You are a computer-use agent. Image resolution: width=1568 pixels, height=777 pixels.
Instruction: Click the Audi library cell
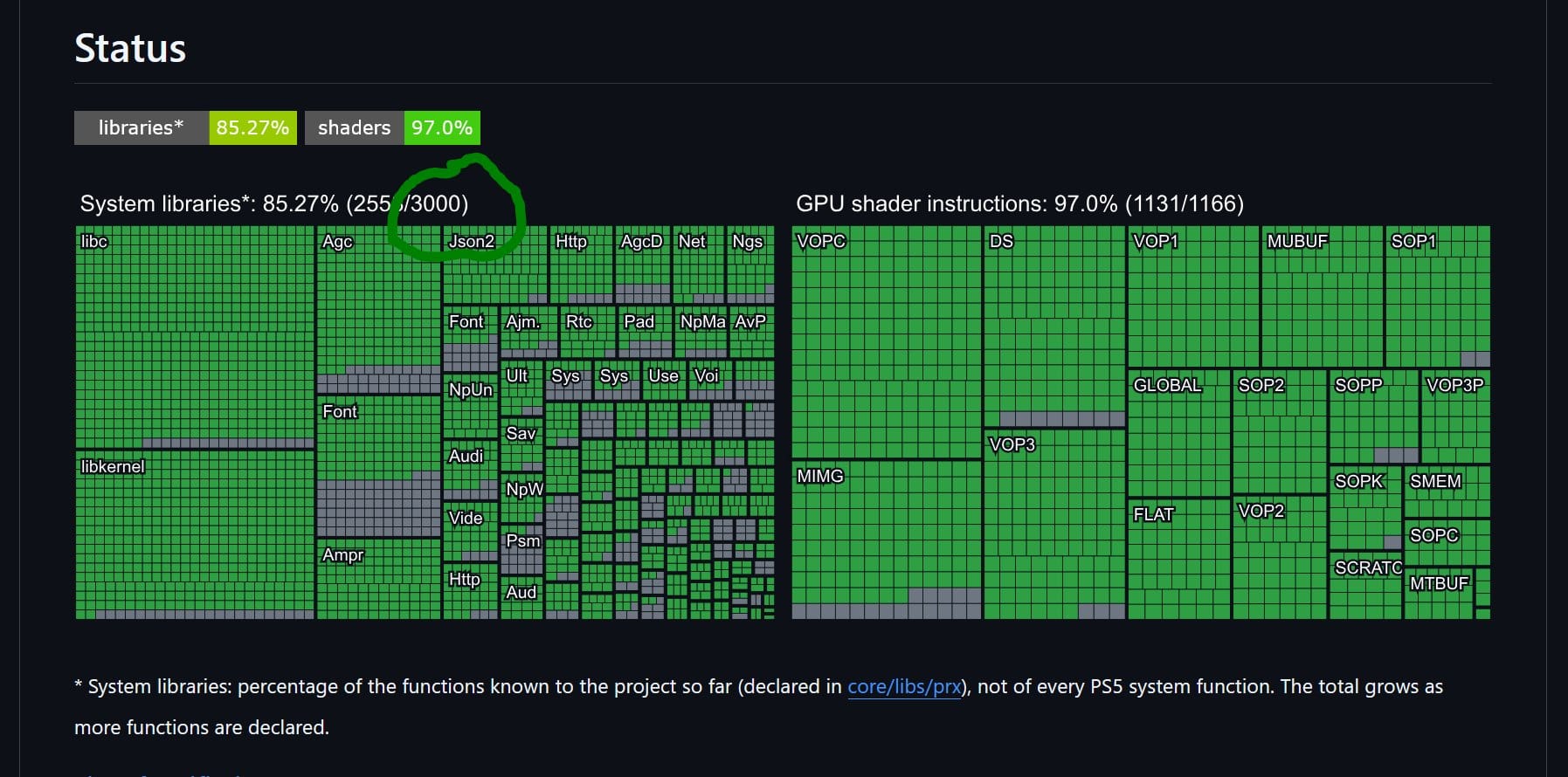(x=470, y=470)
